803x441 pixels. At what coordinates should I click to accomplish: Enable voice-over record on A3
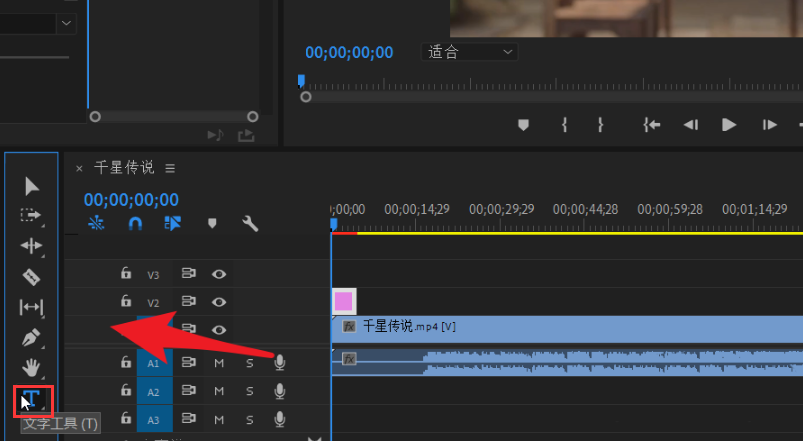(x=280, y=419)
